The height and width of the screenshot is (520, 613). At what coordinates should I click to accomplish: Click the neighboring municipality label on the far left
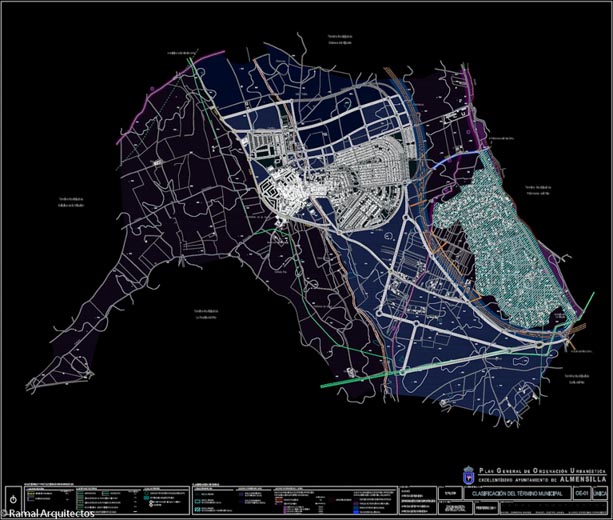(x=70, y=199)
